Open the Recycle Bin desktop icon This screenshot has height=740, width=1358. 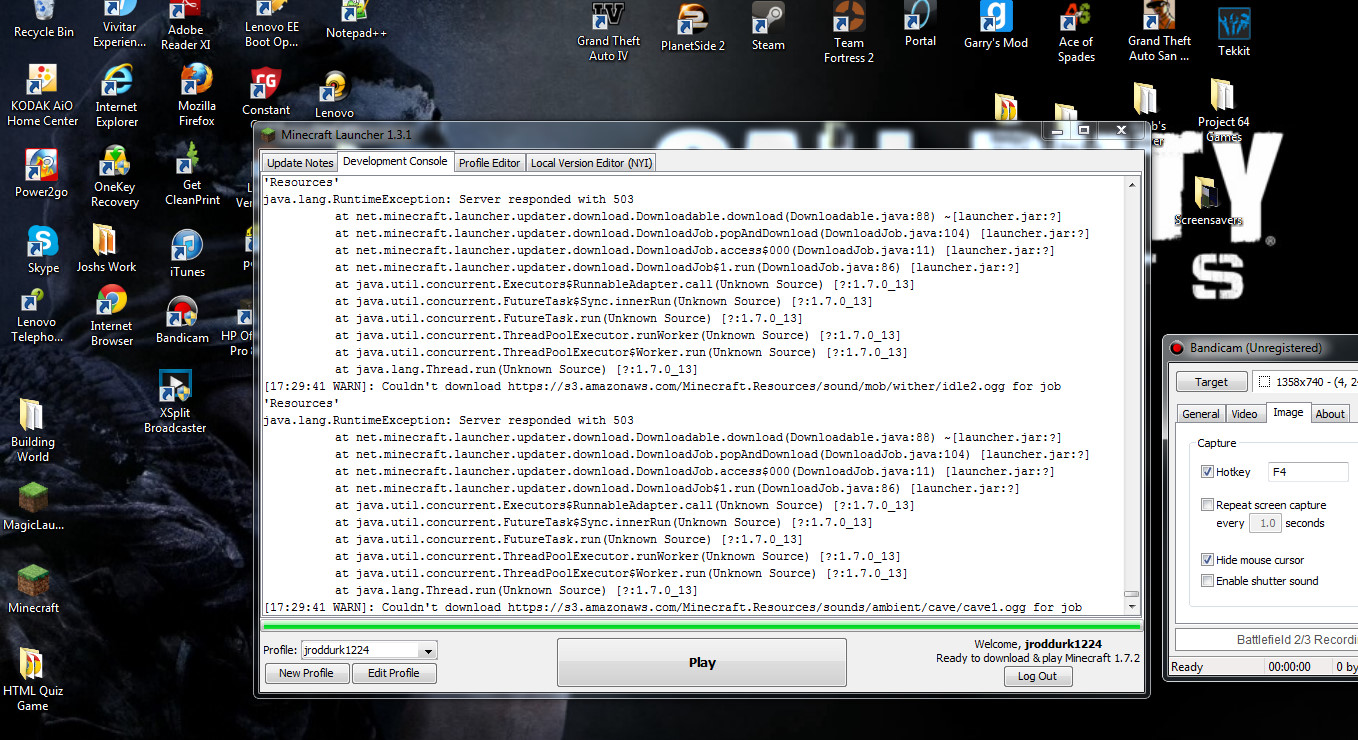coord(43,20)
